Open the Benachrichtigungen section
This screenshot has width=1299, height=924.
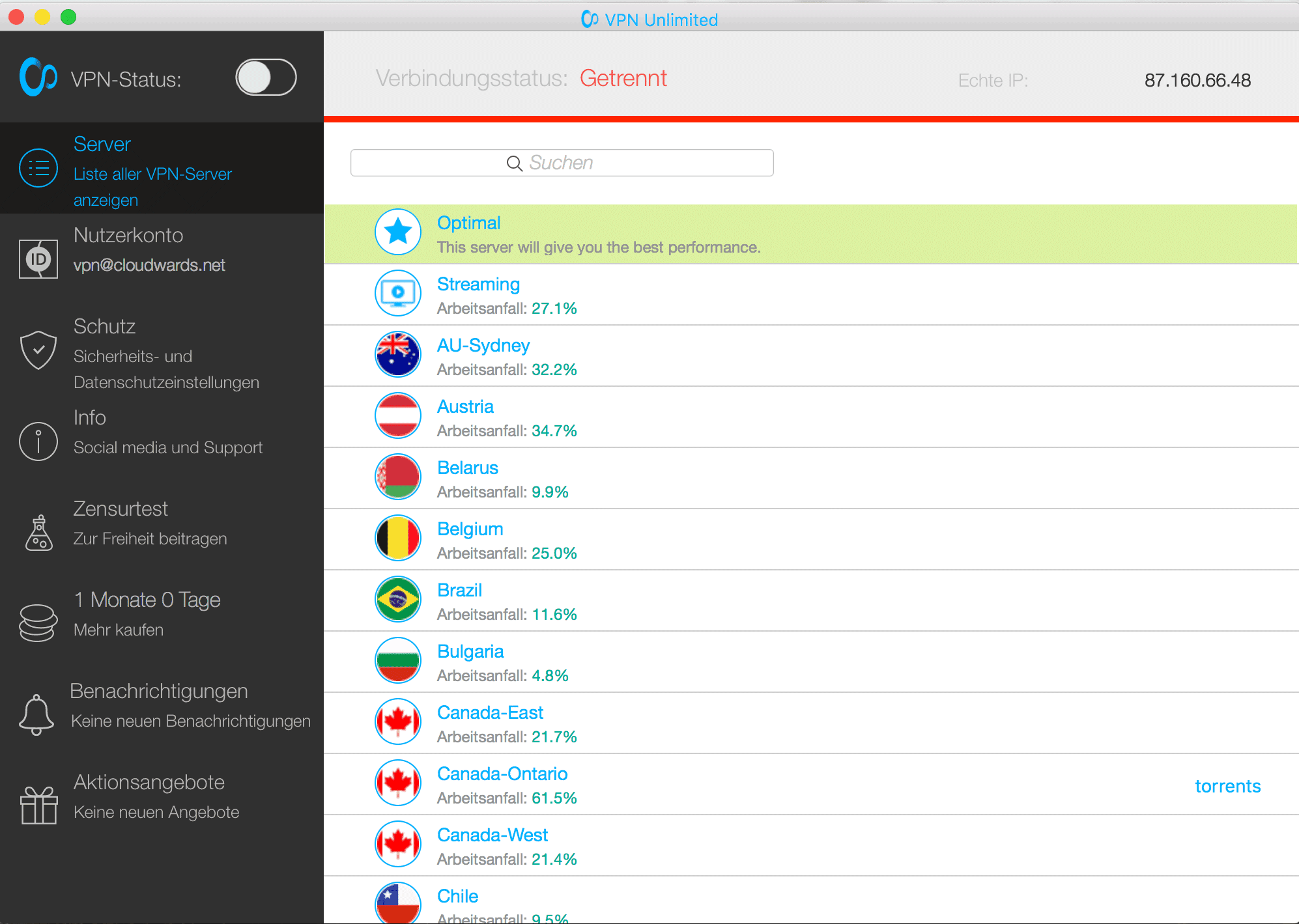click(162, 715)
